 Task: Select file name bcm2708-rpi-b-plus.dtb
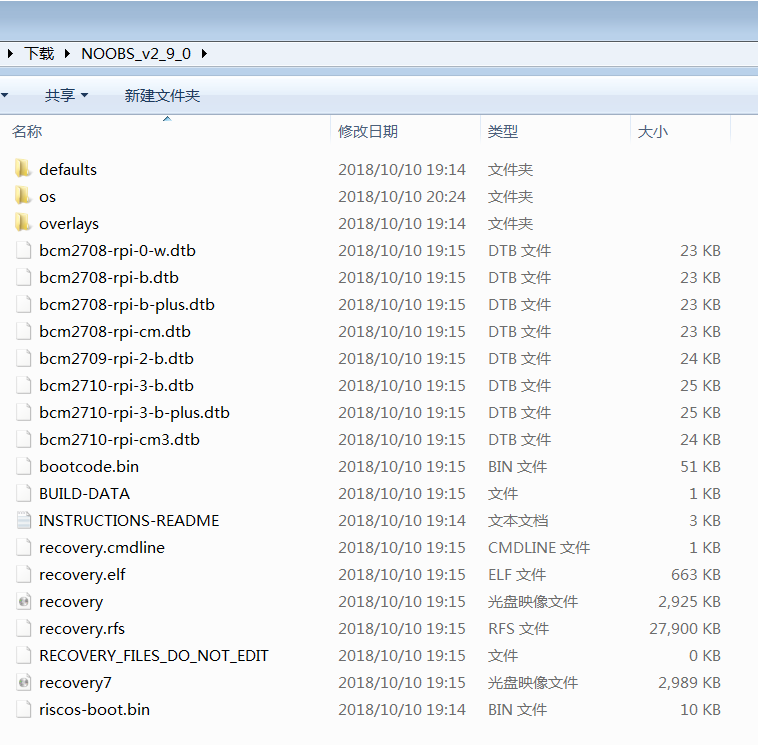[x=127, y=305]
